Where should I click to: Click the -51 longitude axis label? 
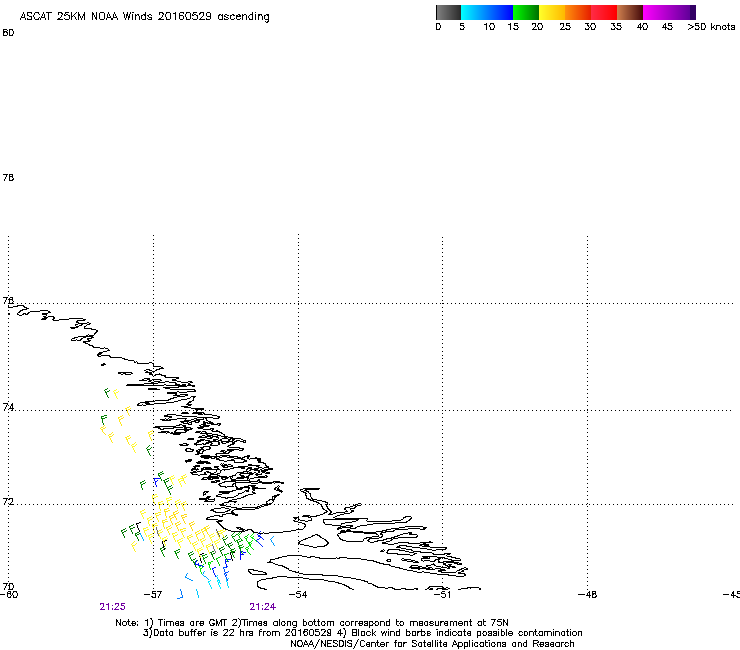click(442, 594)
